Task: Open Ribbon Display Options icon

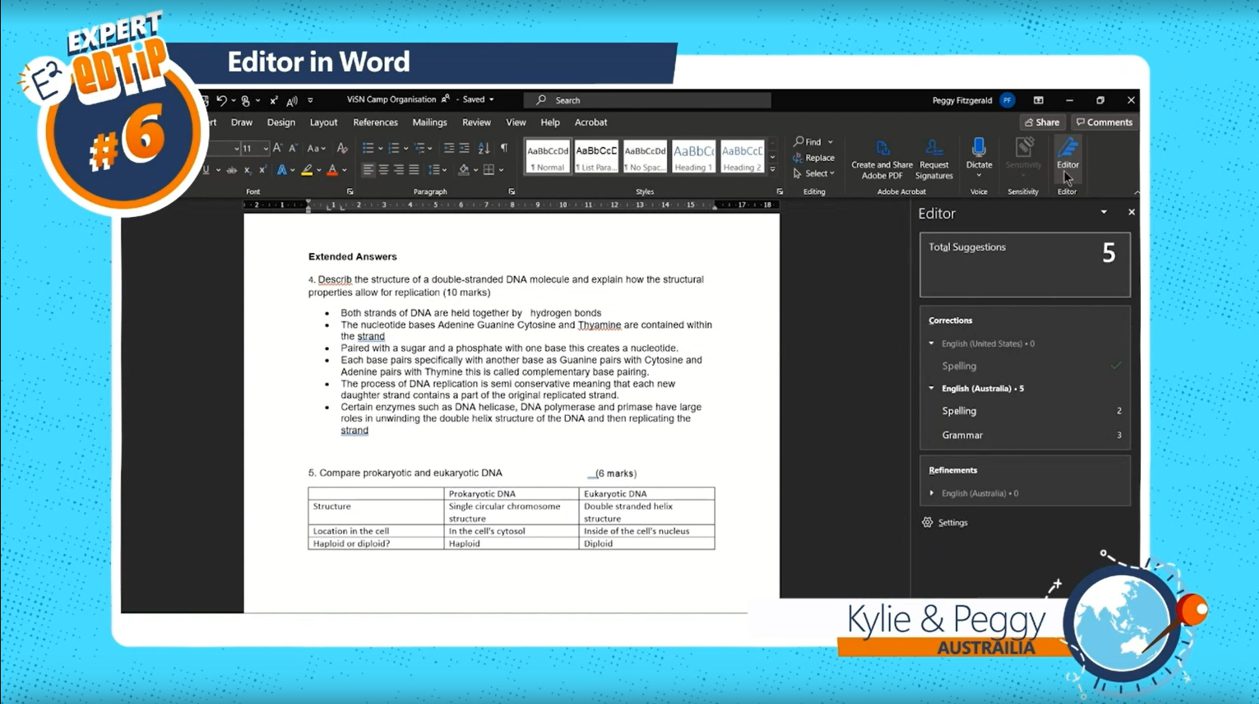Action: tap(1038, 100)
